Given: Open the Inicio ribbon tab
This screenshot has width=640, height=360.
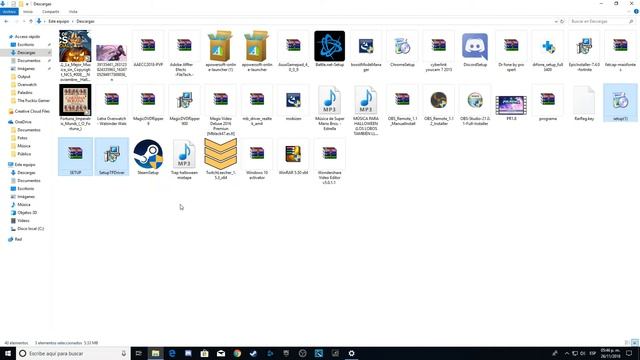Looking at the screenshot, I should [28, 12].
